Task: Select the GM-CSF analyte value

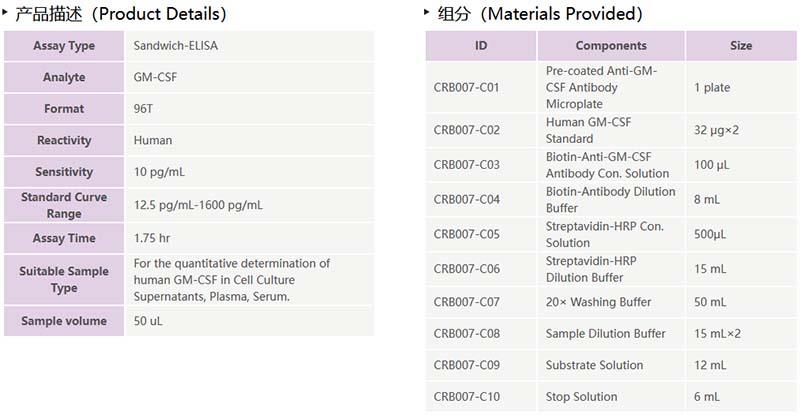Action: [x=154, y=77]
